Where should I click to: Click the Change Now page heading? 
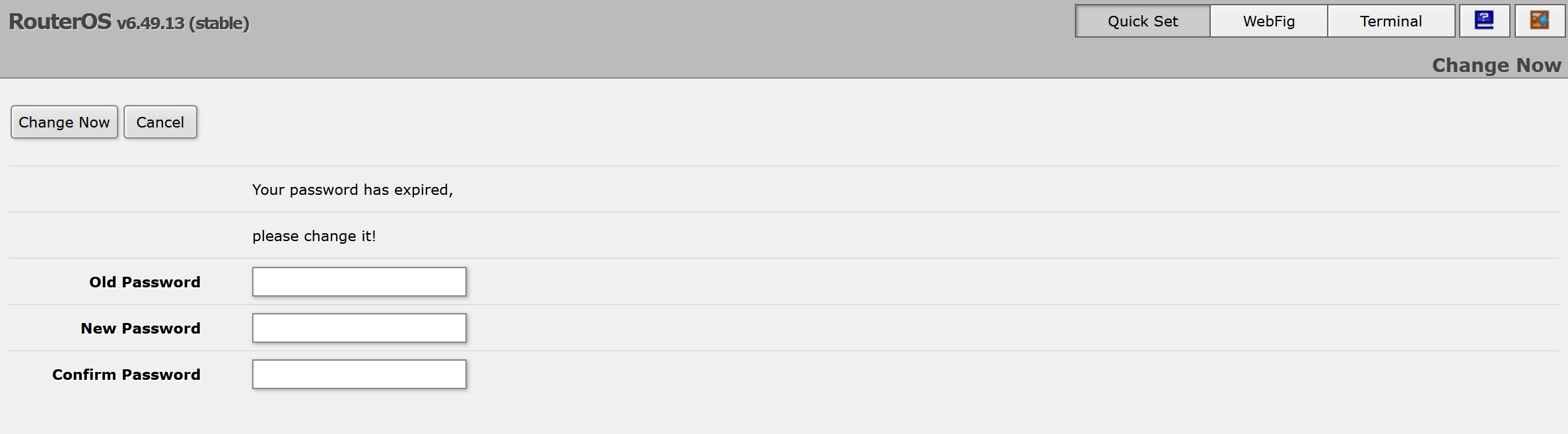pos(1496,65)
